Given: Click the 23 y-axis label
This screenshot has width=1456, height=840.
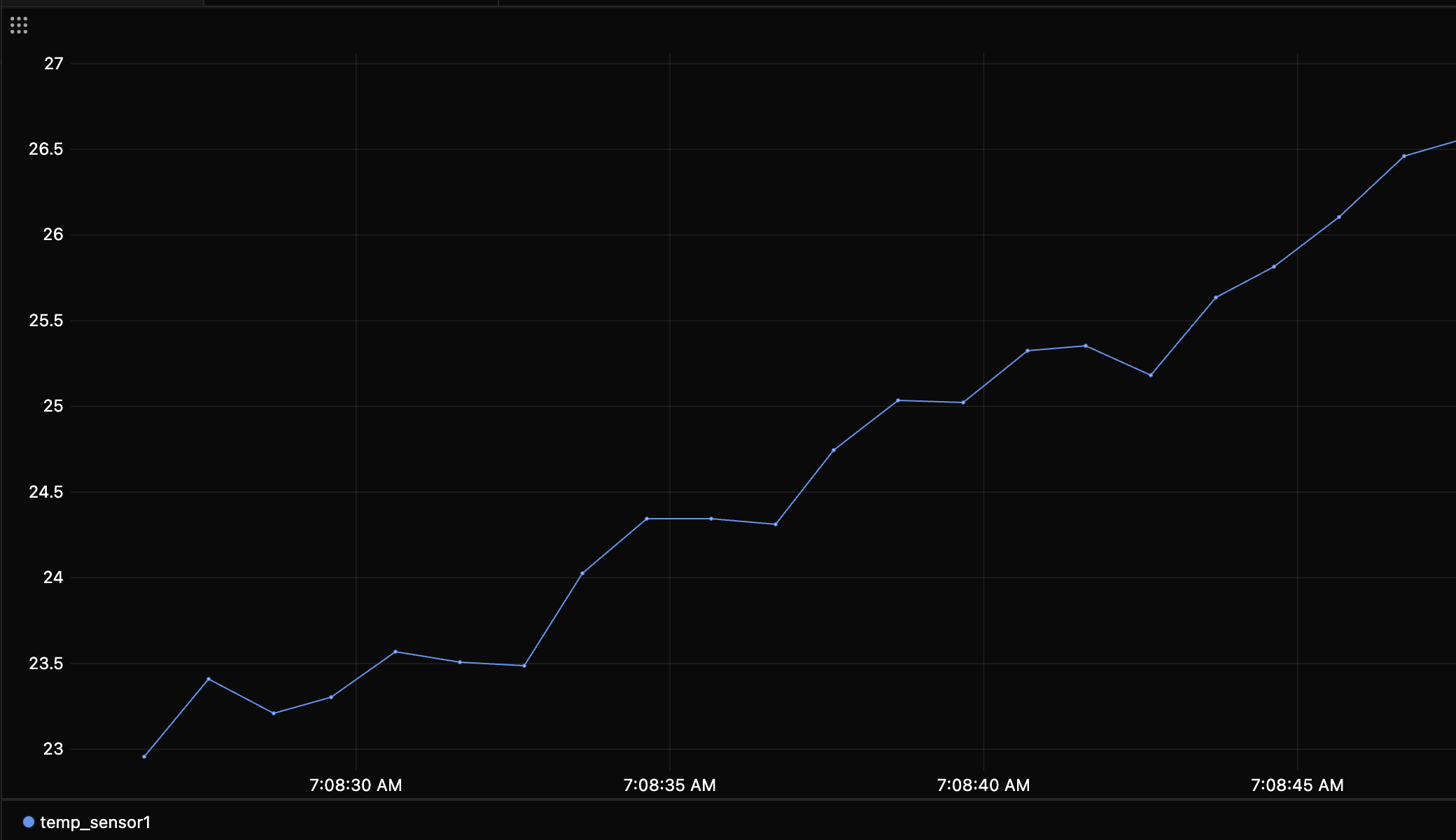Looking at the screenshot, I should coord(54,749).
